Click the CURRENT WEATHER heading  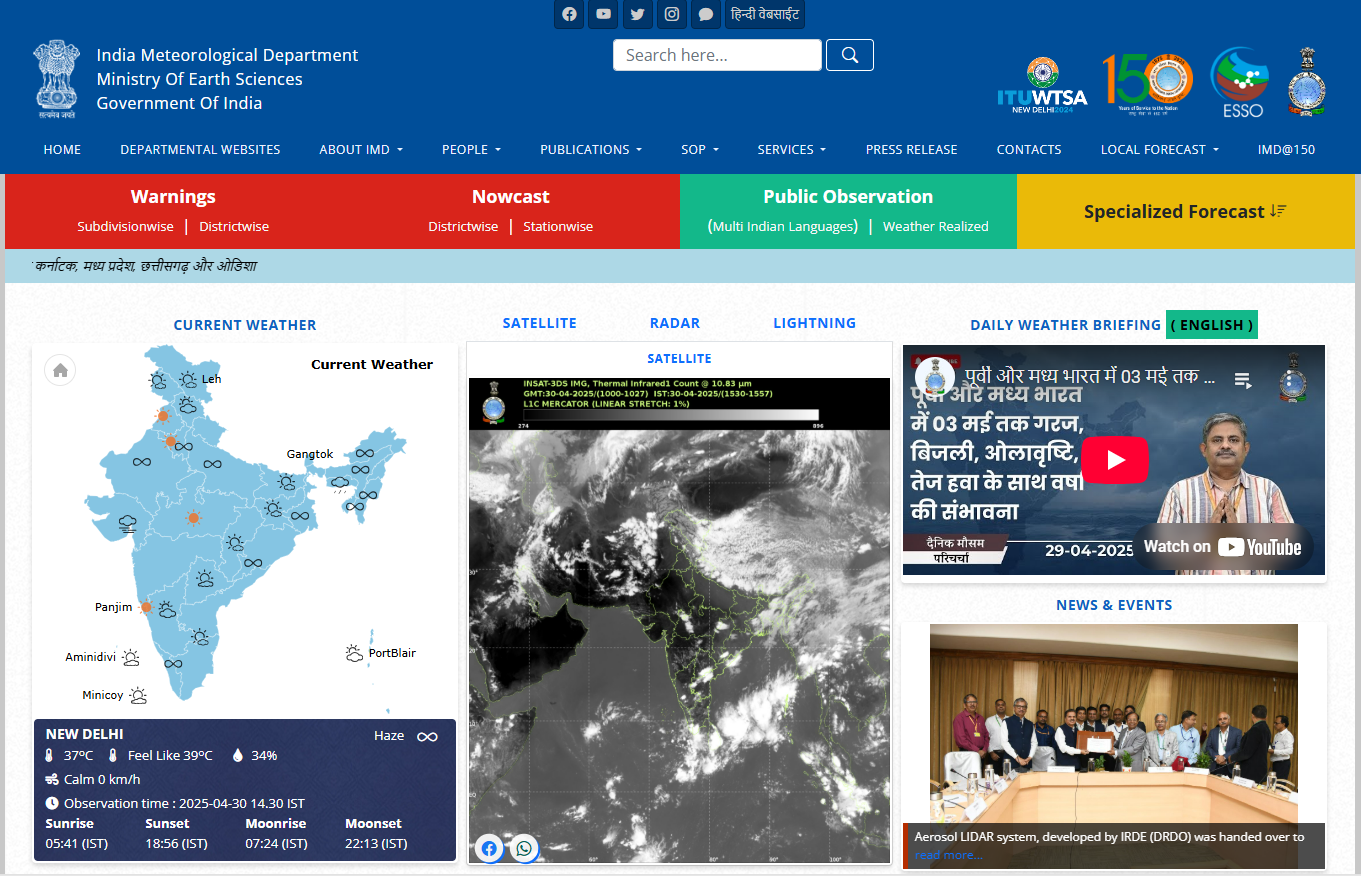coord(245,325)
